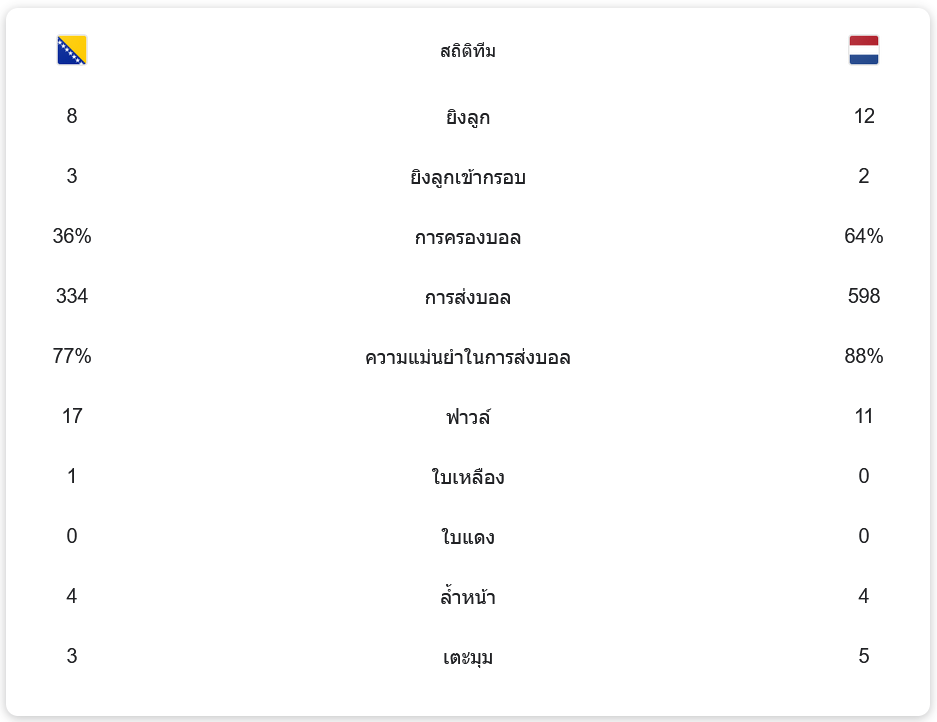Select the 17 fouls value
This screenshot has width=937, height=722.
pyautogui.click(x=72, y=416)
